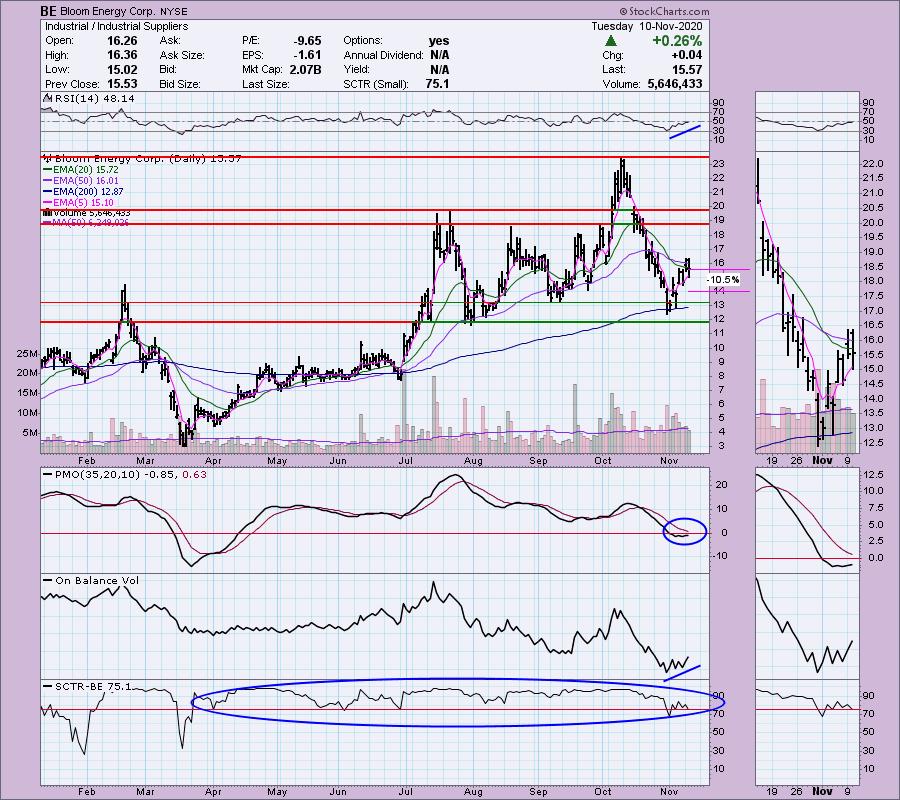Click the Yield N/A value
The height and width of the screenshot is (800, 900).
(x=439, y=69)
